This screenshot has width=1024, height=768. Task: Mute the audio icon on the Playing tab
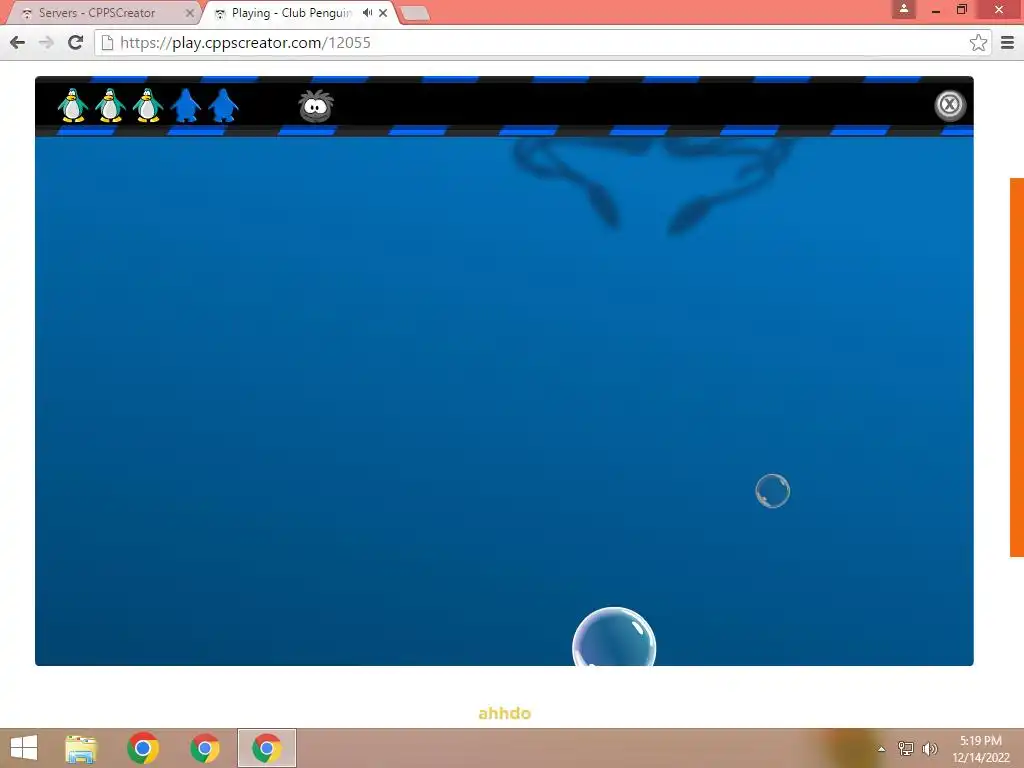point(368,13)
